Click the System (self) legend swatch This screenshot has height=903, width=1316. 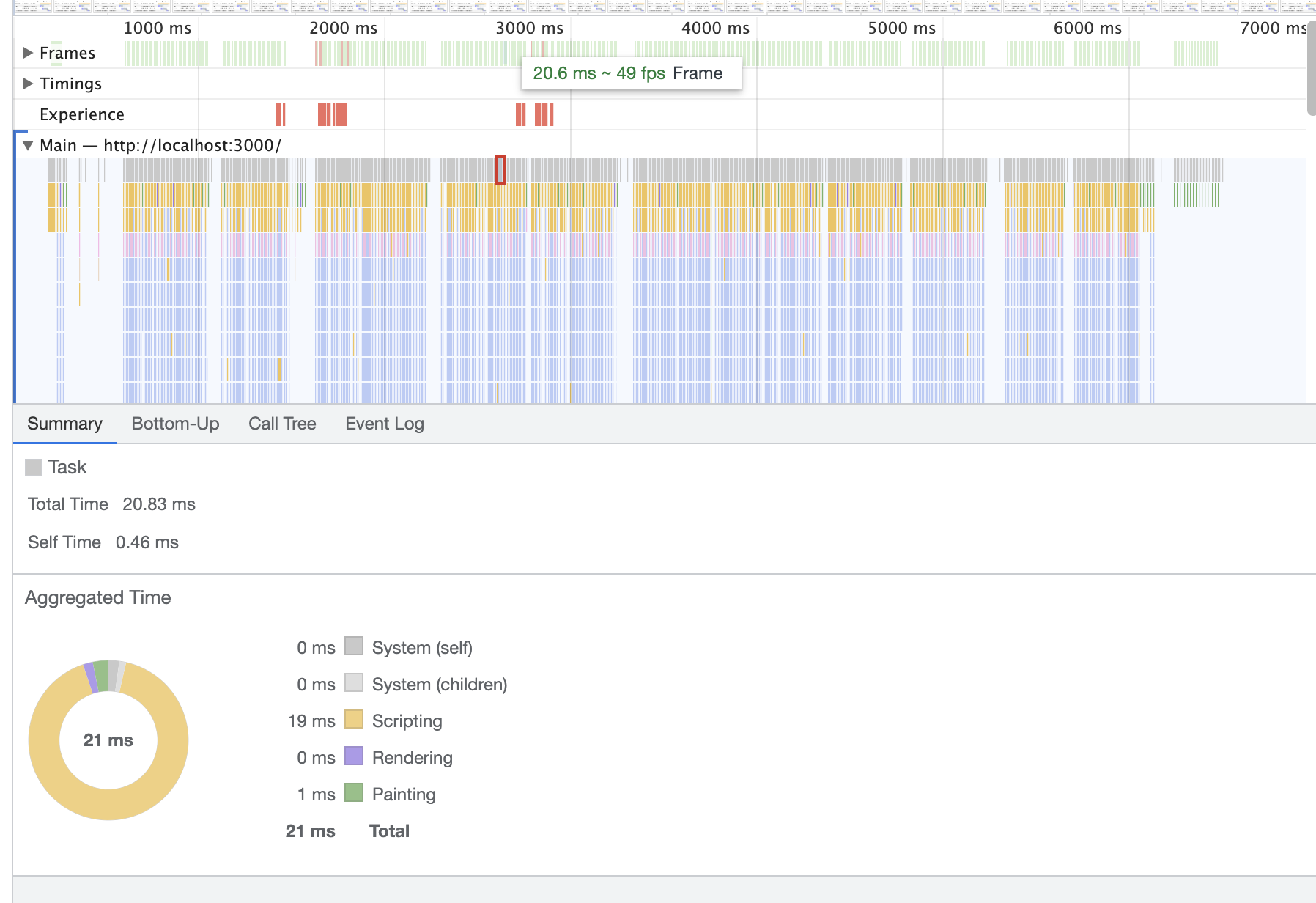[x=354, y=646]
